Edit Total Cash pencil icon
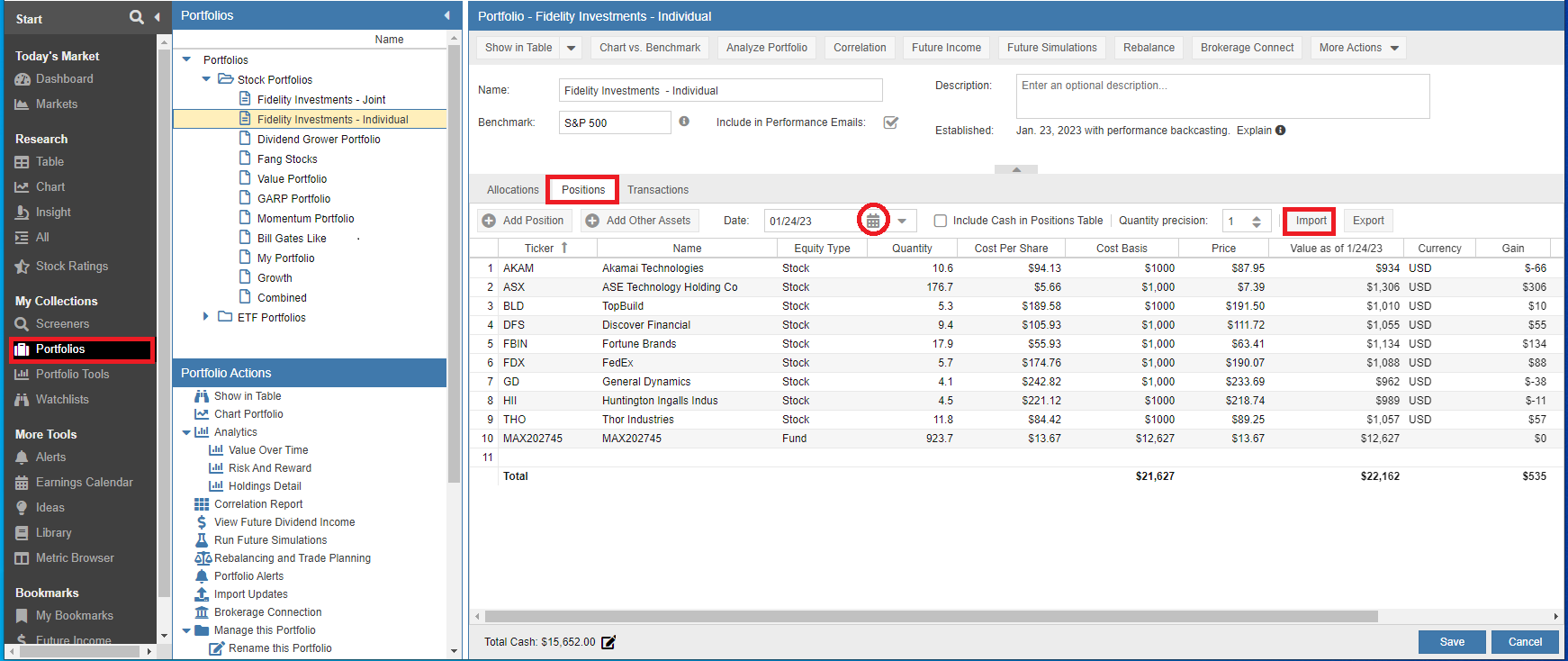 [x=608, y=642]
